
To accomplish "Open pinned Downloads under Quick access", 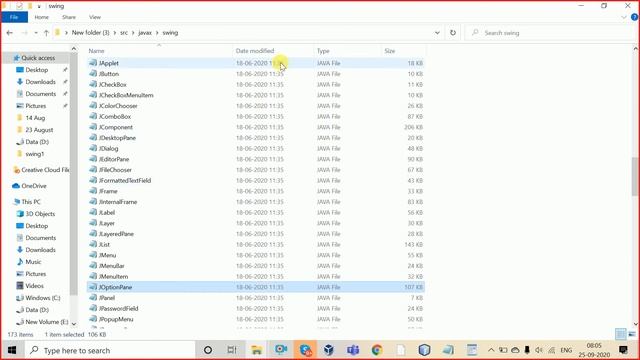I will coord(40,82).
